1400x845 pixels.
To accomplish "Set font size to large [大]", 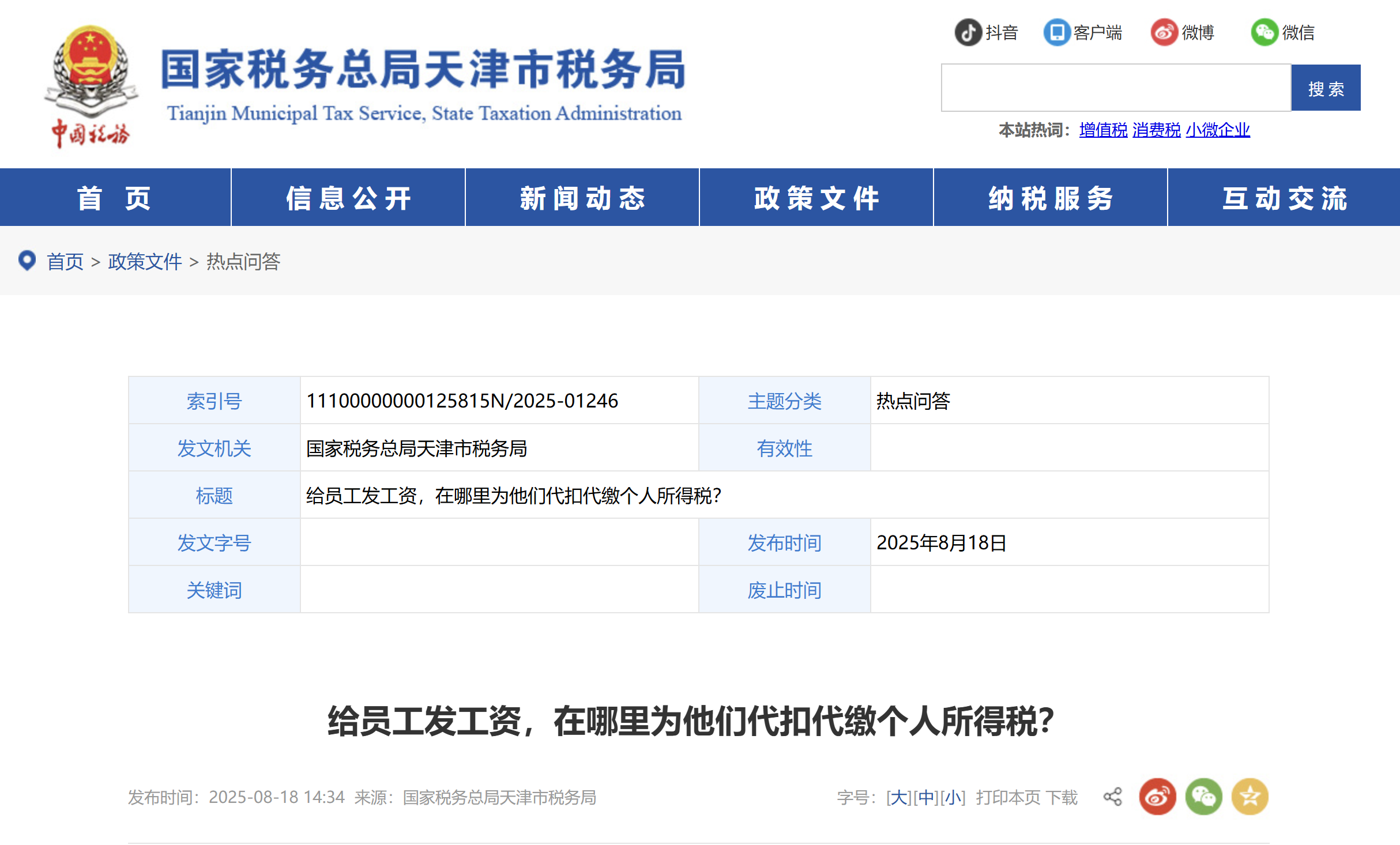I will 898,798.
